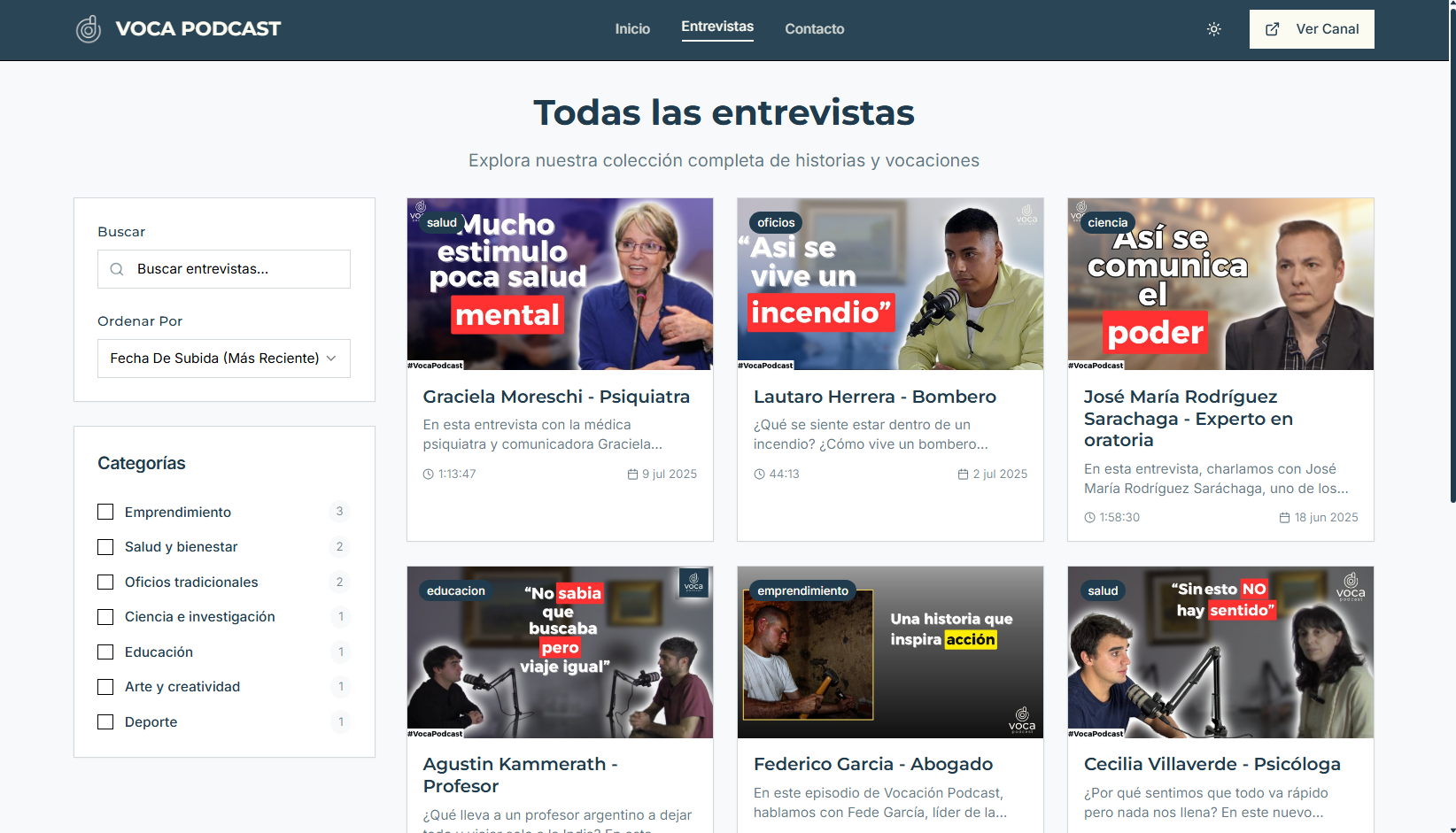
Task: Click the clock icon showing 1:13:47
Action: pos(429,474)
